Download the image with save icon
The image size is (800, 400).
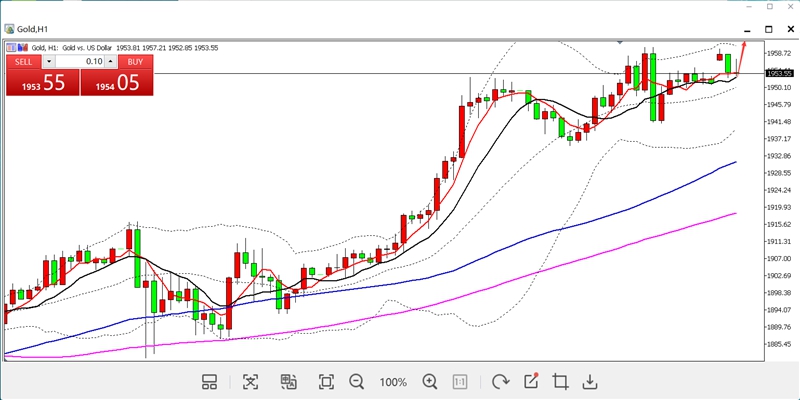click(x=590, y=381)
